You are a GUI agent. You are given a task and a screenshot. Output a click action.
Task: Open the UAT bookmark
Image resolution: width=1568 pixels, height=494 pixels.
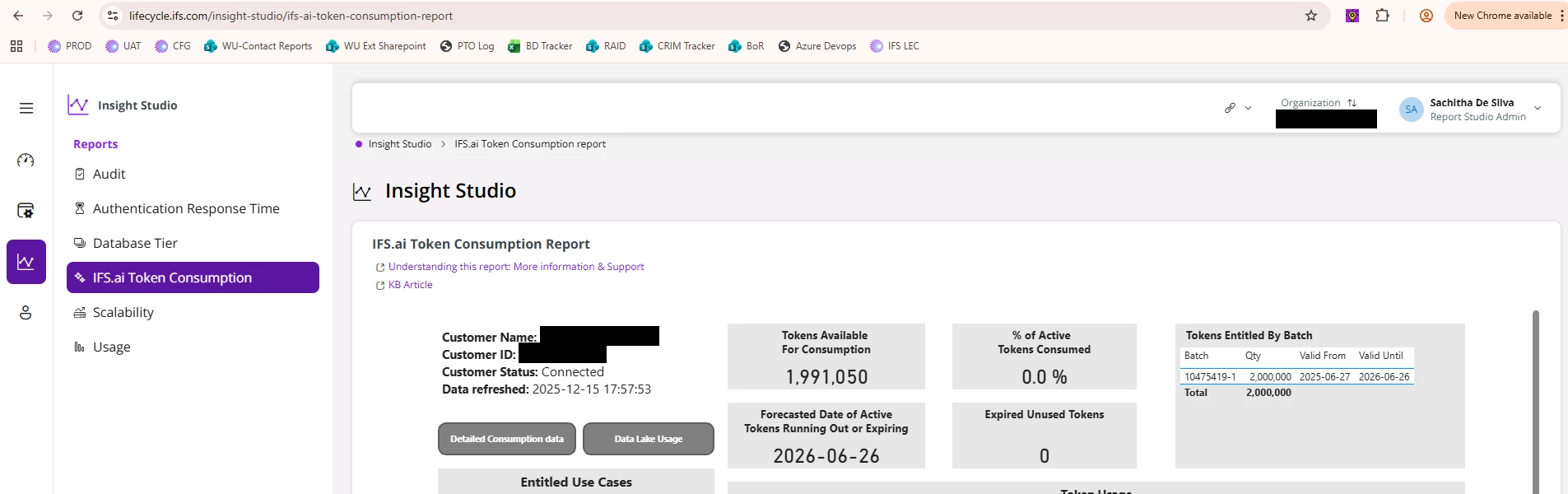123,46
